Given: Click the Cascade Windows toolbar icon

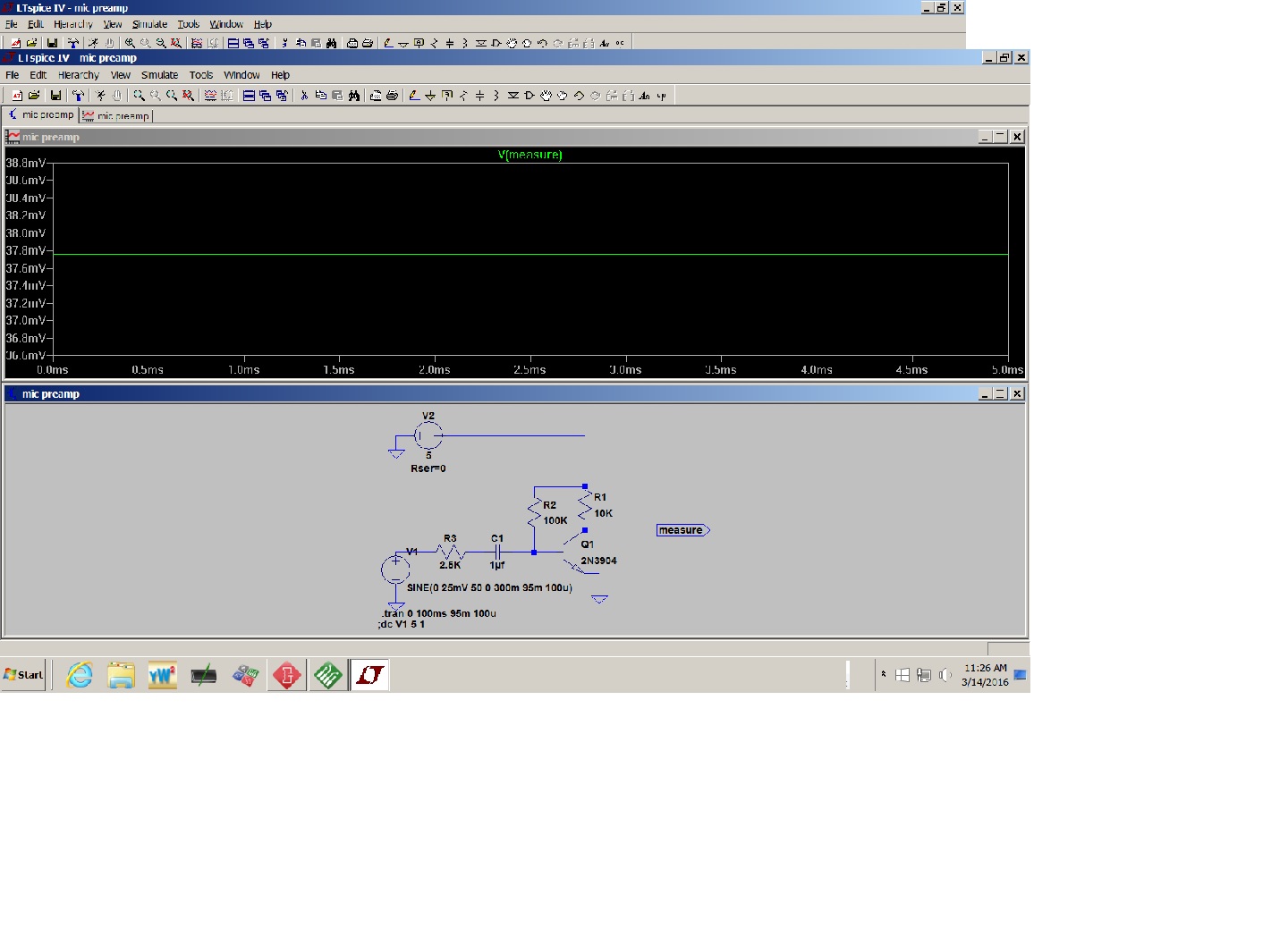Looking at the screenshot, I should [266, 96].
